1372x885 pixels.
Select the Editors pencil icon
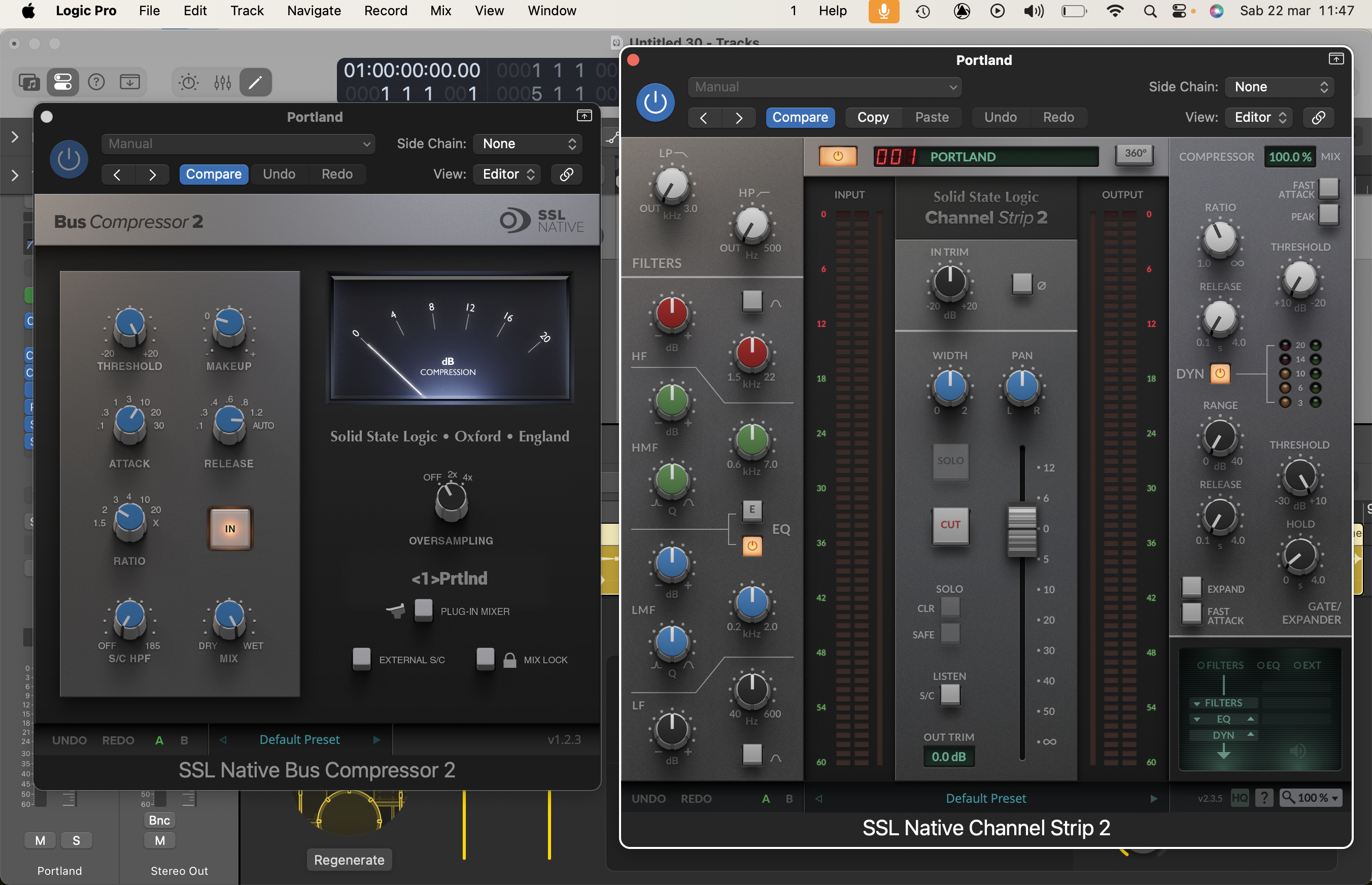pos(255,82)
